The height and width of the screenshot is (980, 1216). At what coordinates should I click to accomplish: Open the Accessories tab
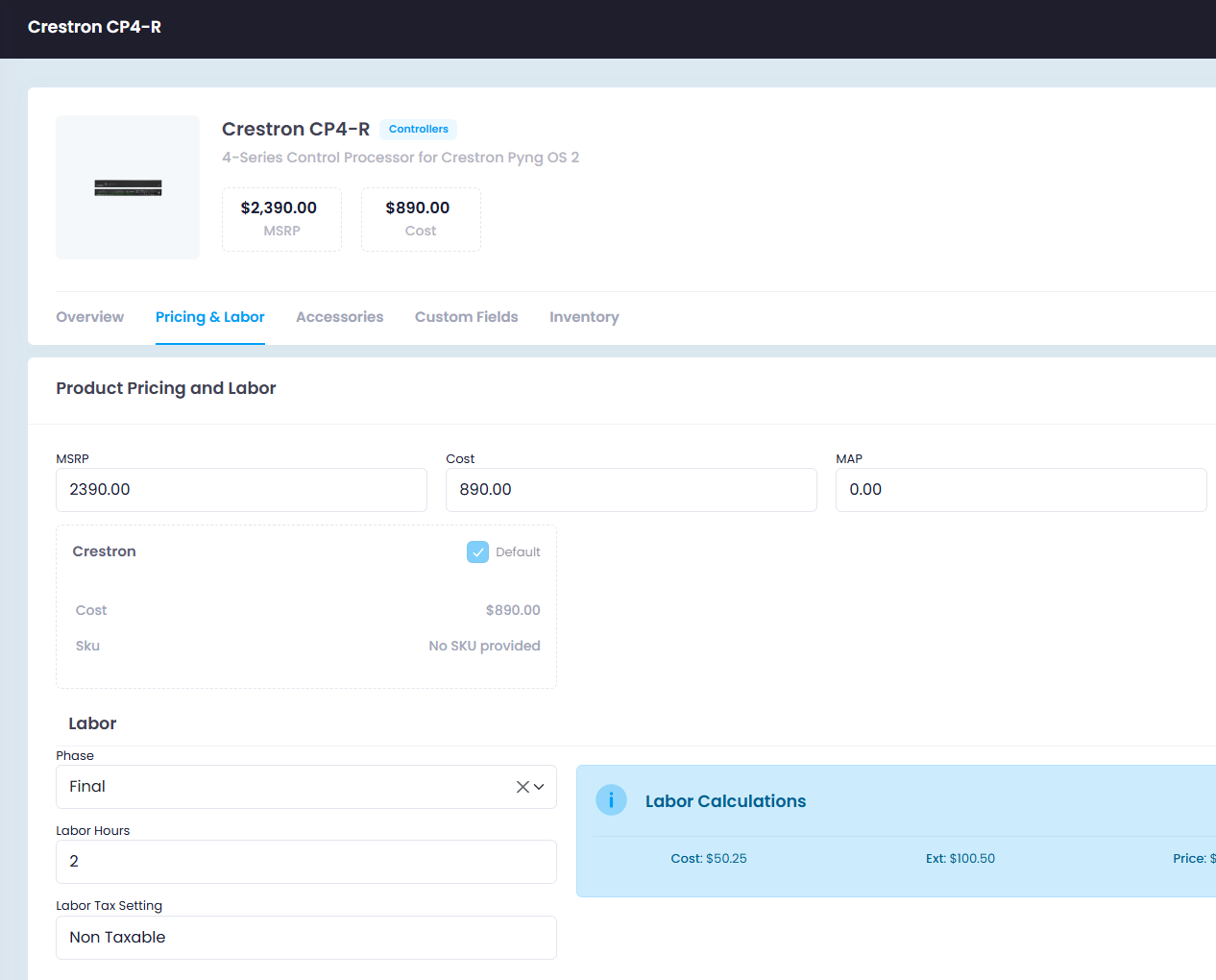point(339,317)
